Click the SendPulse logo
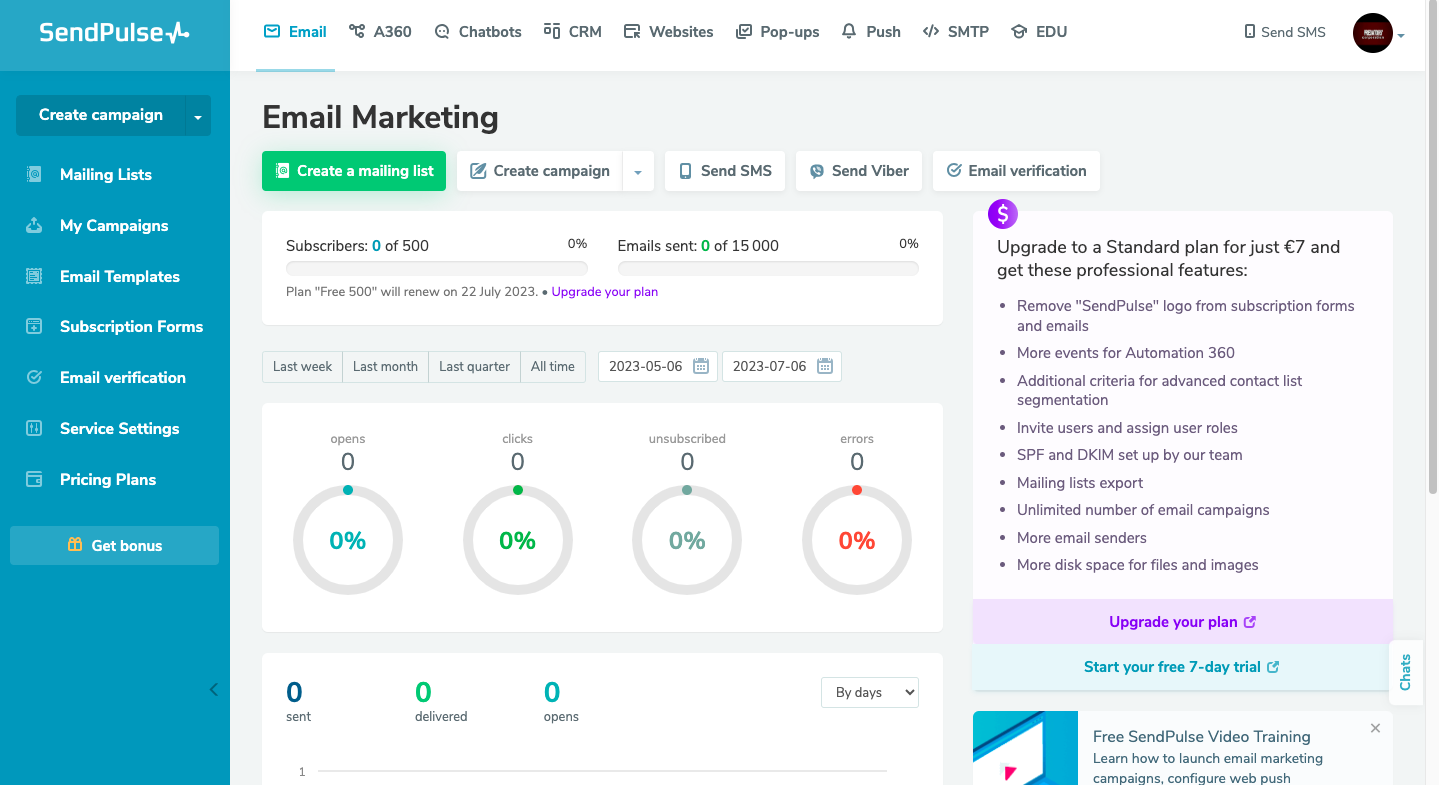Screen dimensions: 1439x785 pyautogui.click(x=114, y=32)
